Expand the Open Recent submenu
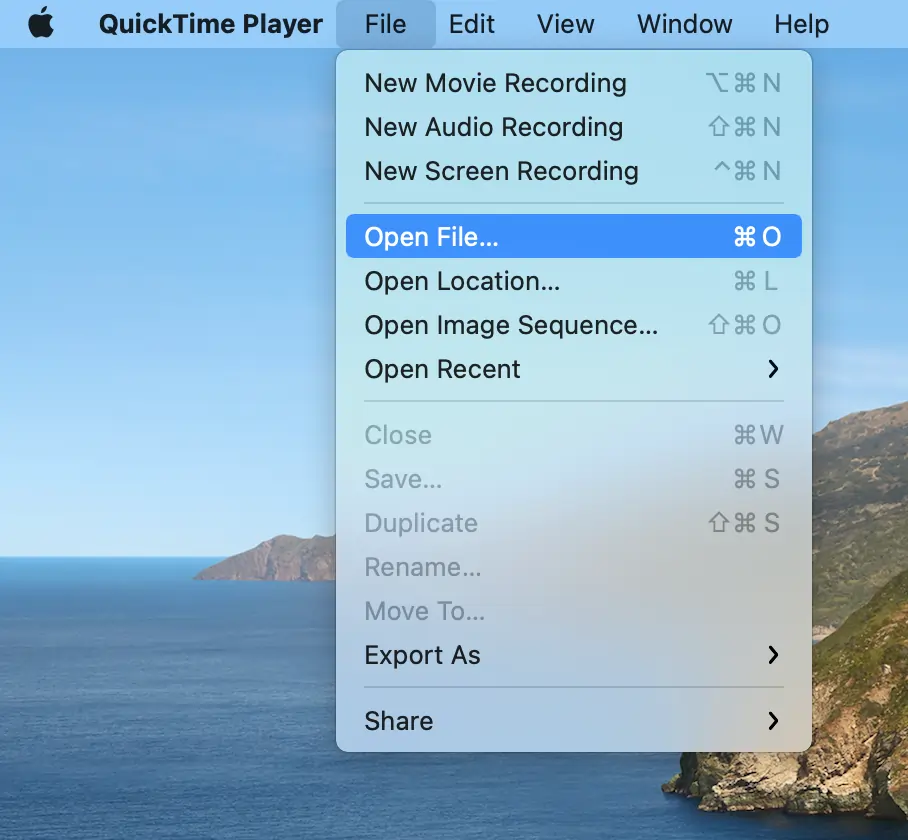908x840 pixels. tap(573, 369)
